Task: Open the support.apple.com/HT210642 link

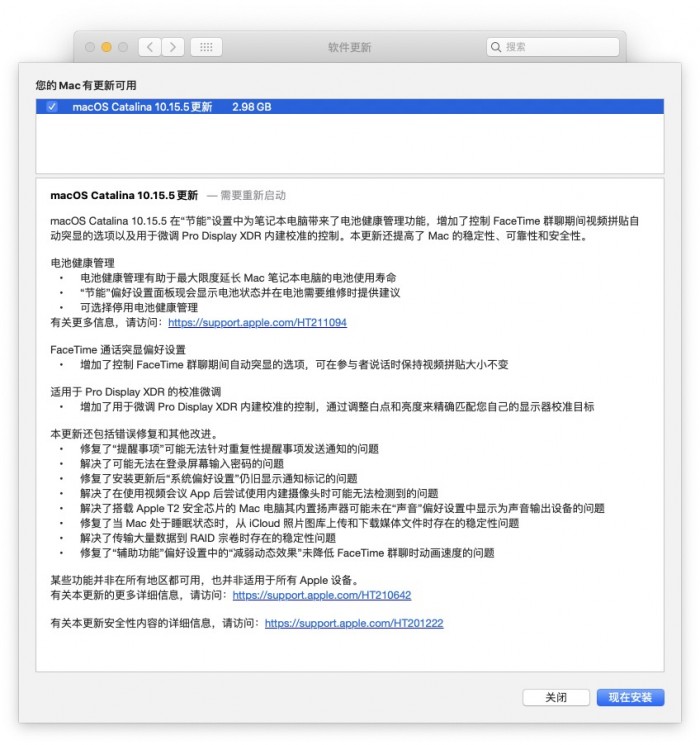Action: point(322,595)
